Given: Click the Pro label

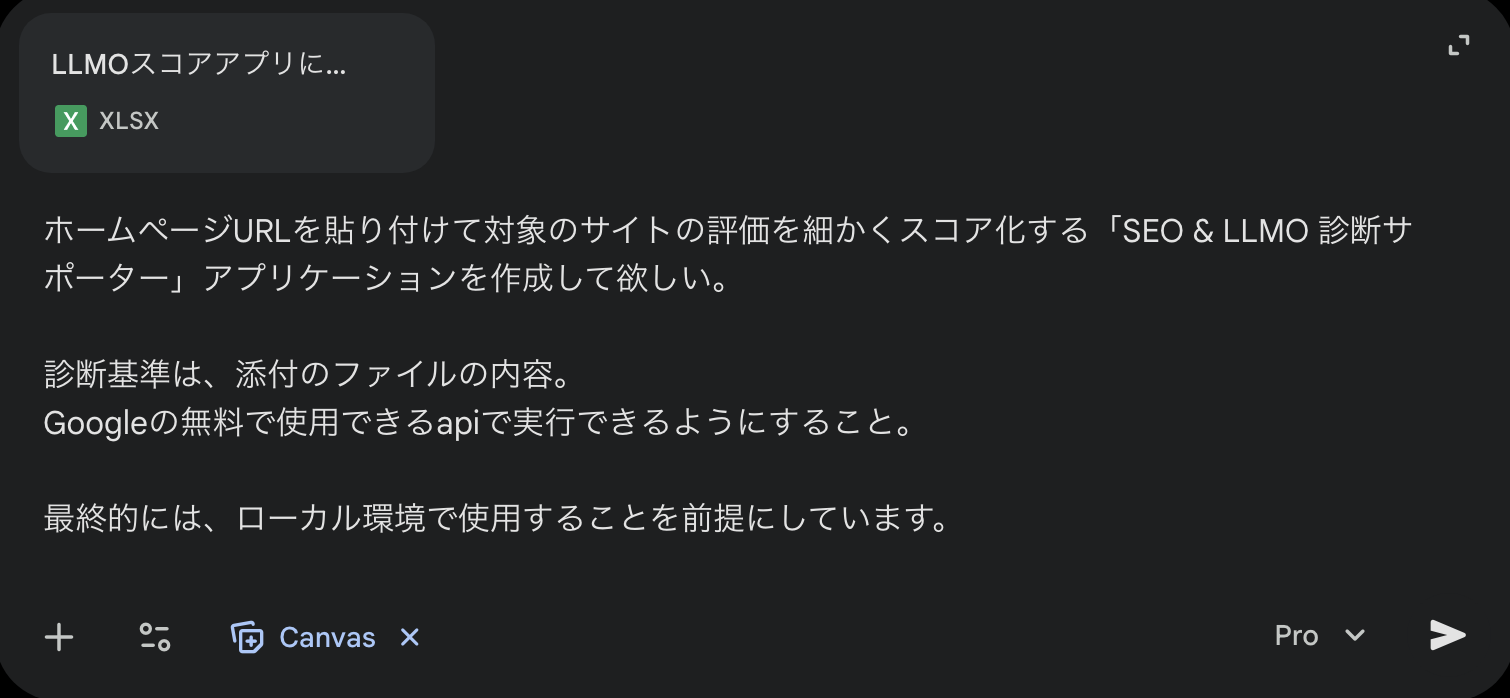Looking at the screenshot, I should (x=1295, y=635).
